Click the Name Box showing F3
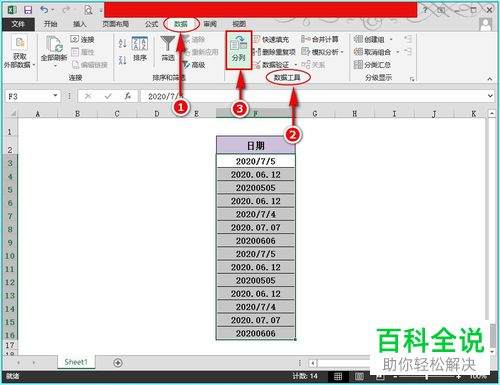500x385 pixels. tap(29, 96)
